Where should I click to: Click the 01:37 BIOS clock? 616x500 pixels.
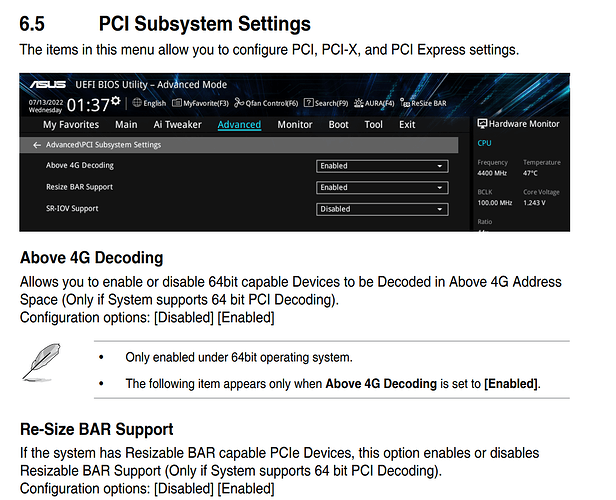pos(88,105)
